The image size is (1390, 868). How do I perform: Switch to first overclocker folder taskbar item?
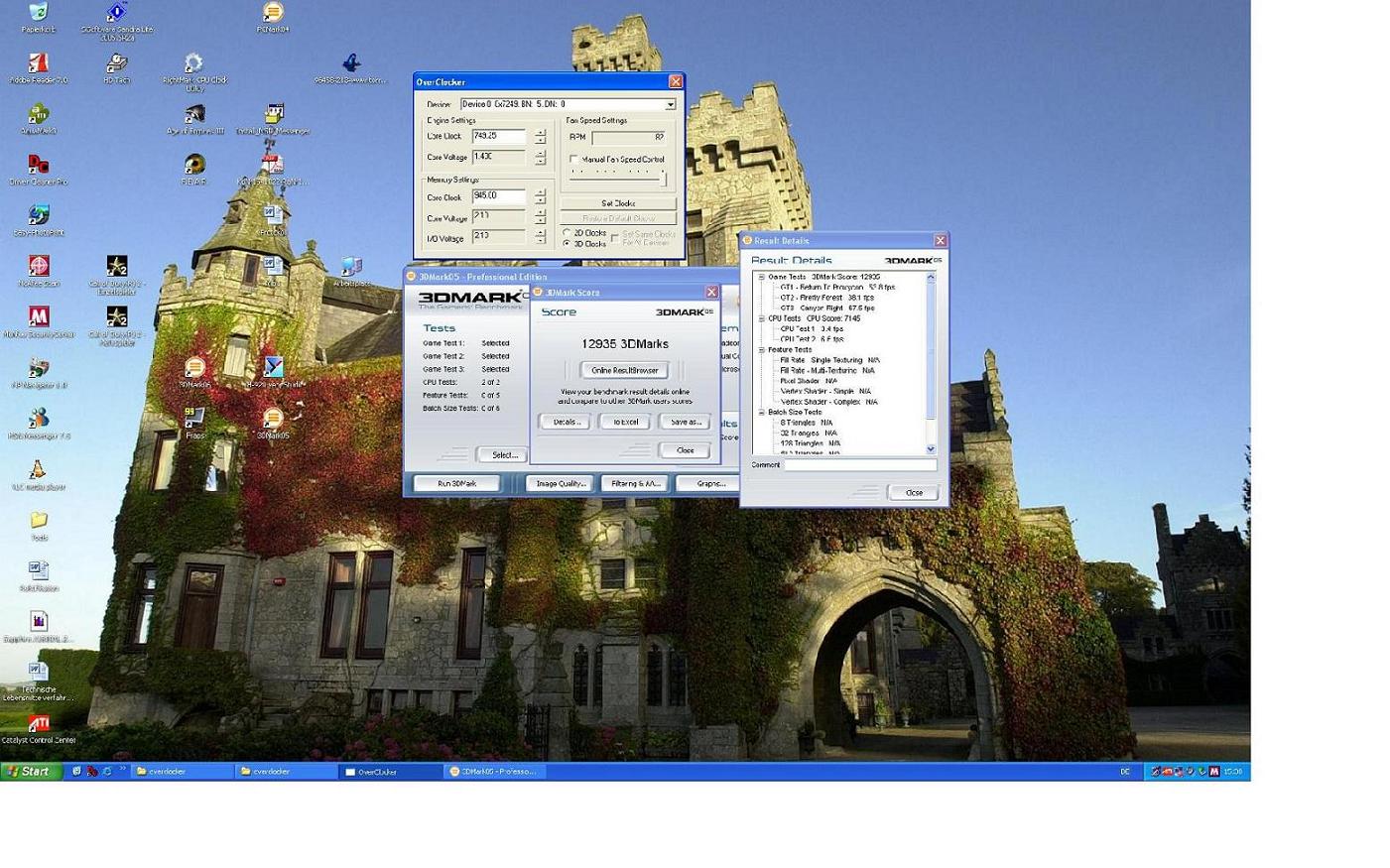click(x=184, y=771)
